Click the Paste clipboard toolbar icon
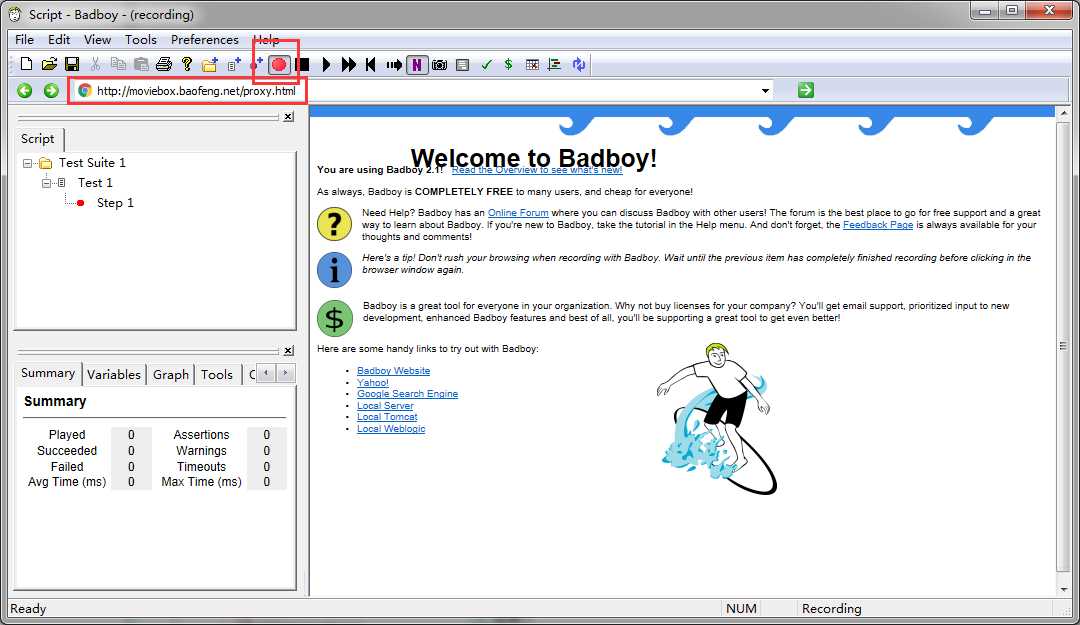 141,64
